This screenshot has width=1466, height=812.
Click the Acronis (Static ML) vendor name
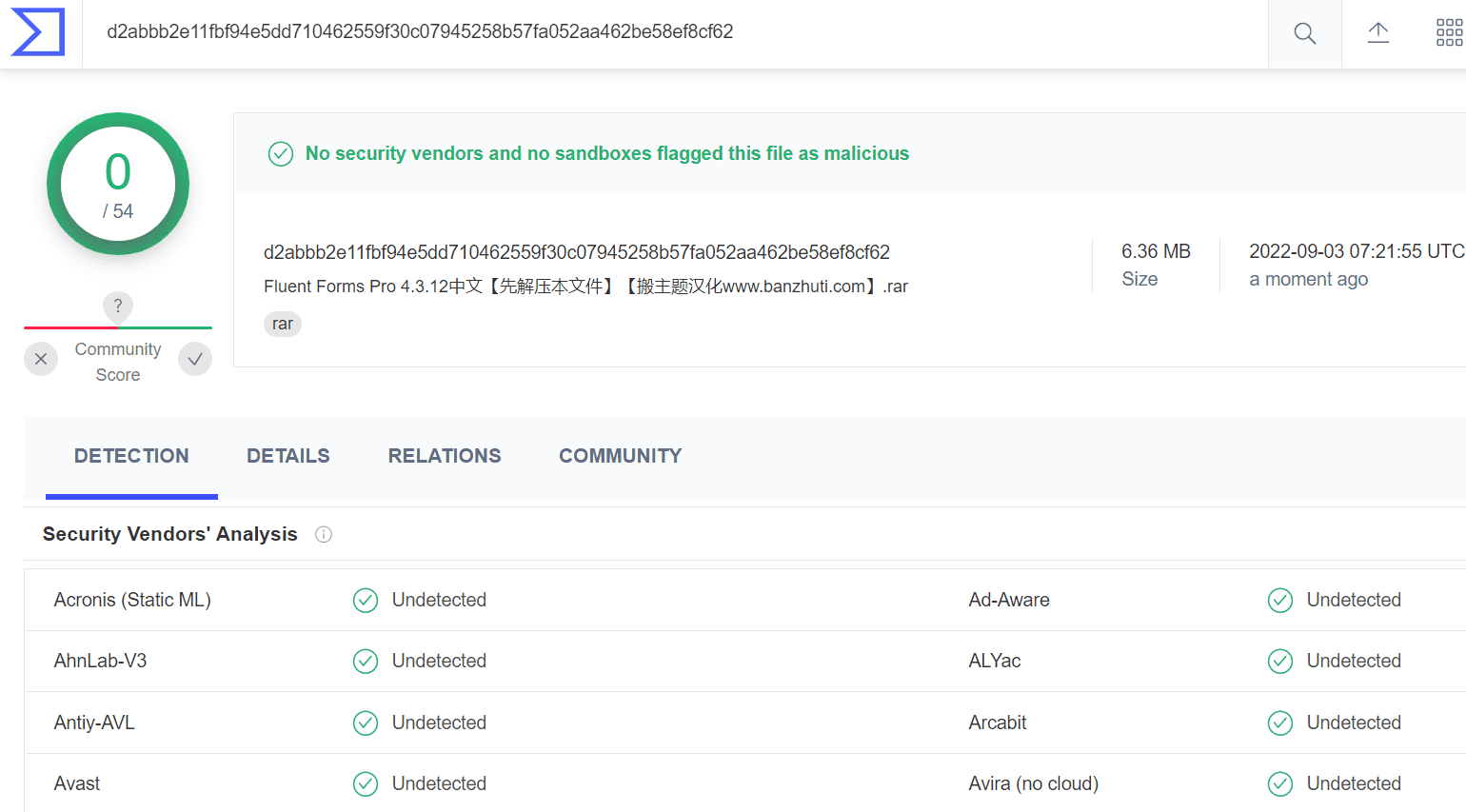[132, 600]
